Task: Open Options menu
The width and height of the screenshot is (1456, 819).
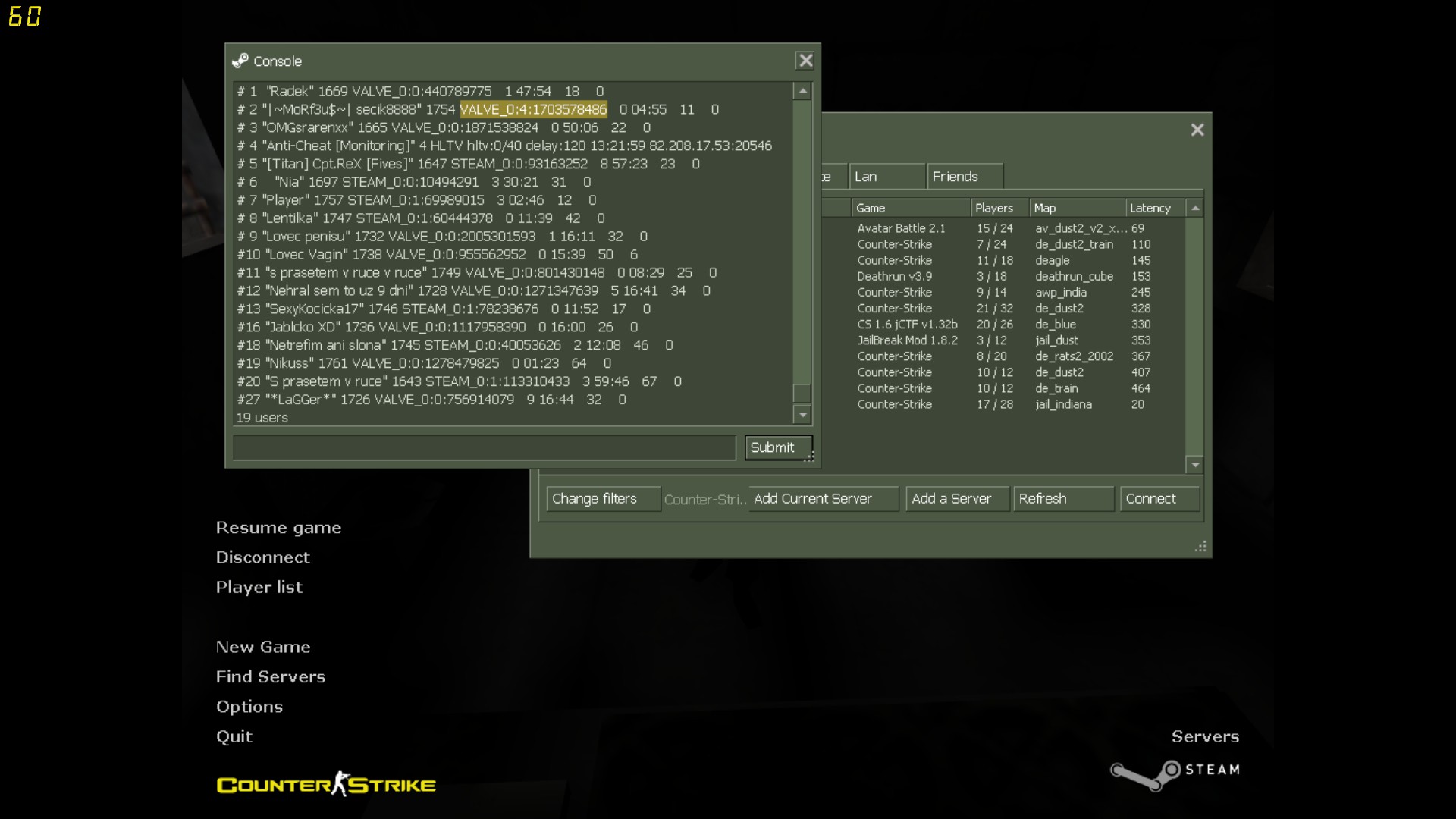Action: click(249, 707)
